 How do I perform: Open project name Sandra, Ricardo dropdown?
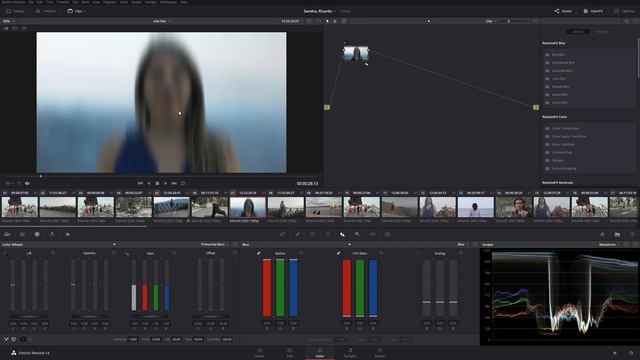(320, 11)
